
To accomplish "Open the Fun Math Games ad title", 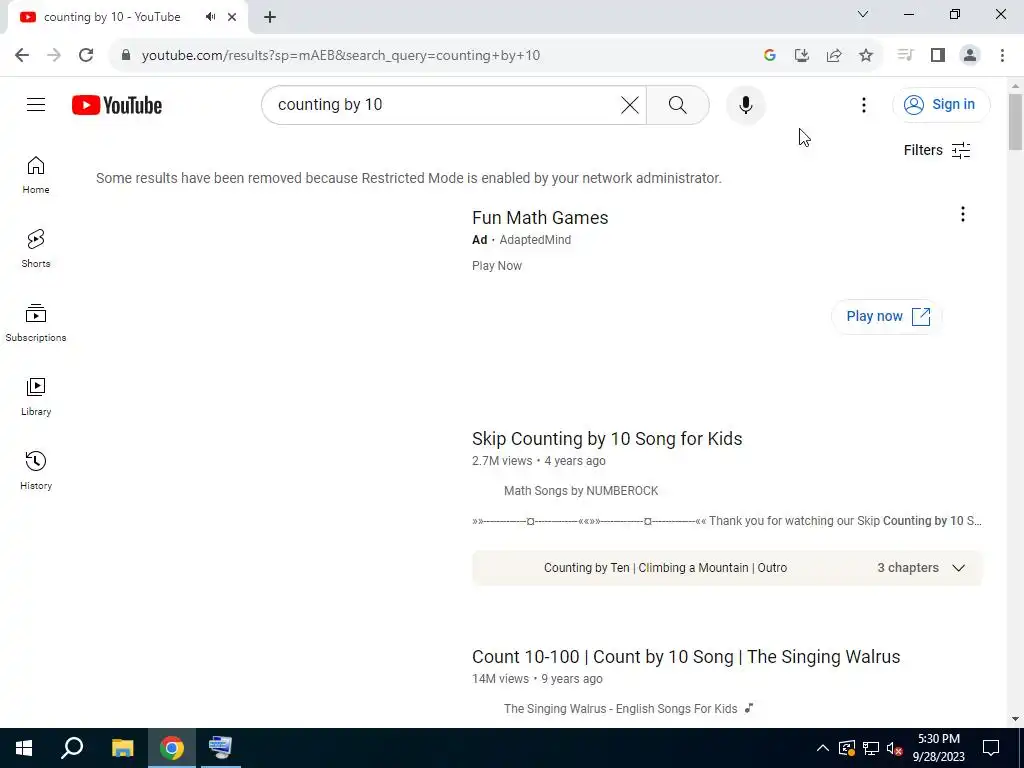I will click(540, 217).
